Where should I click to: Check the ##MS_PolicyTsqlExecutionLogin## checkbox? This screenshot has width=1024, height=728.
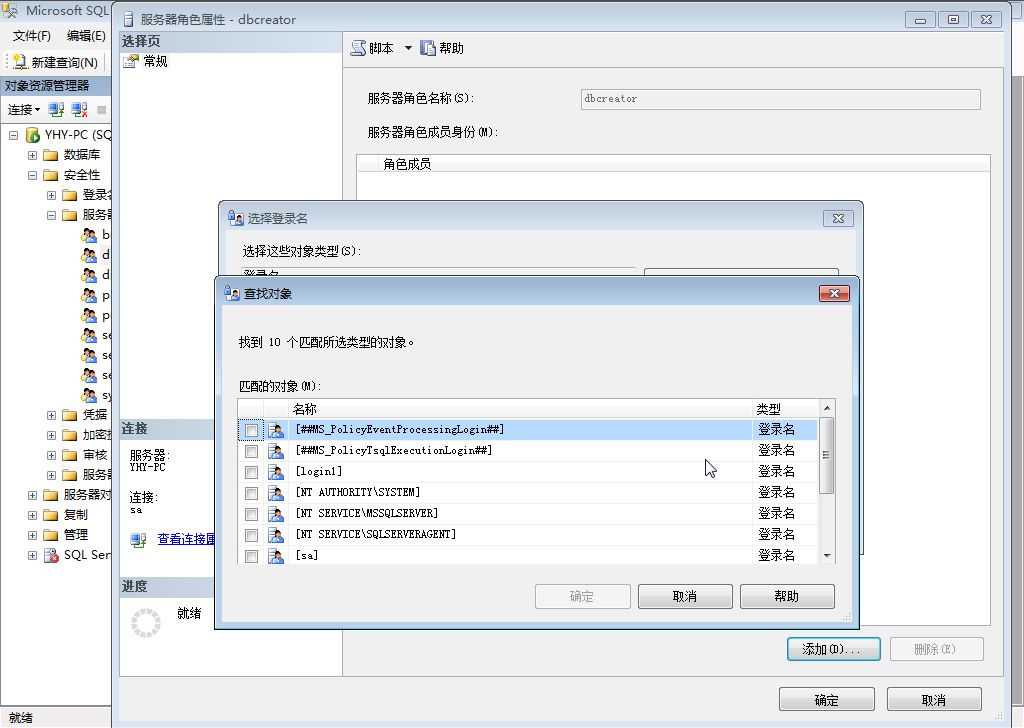[x=251, y=451]
